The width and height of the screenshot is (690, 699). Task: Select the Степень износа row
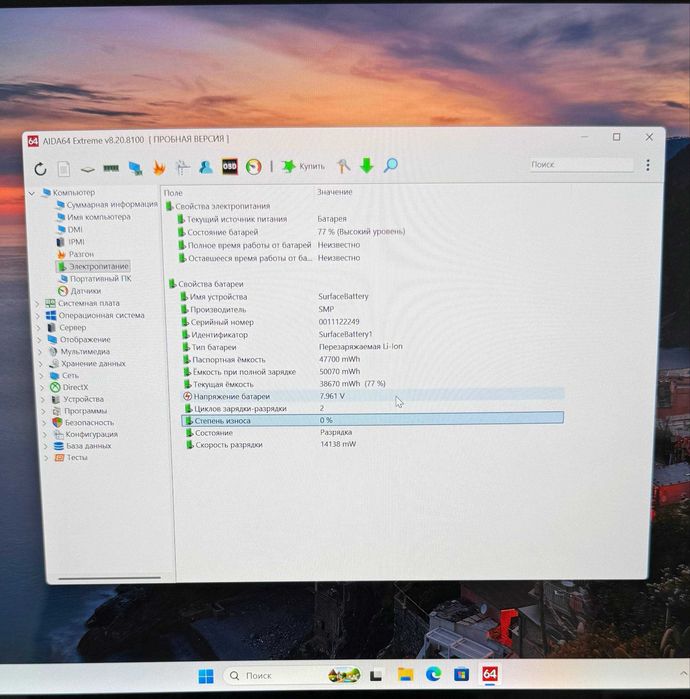coord(373,420)
